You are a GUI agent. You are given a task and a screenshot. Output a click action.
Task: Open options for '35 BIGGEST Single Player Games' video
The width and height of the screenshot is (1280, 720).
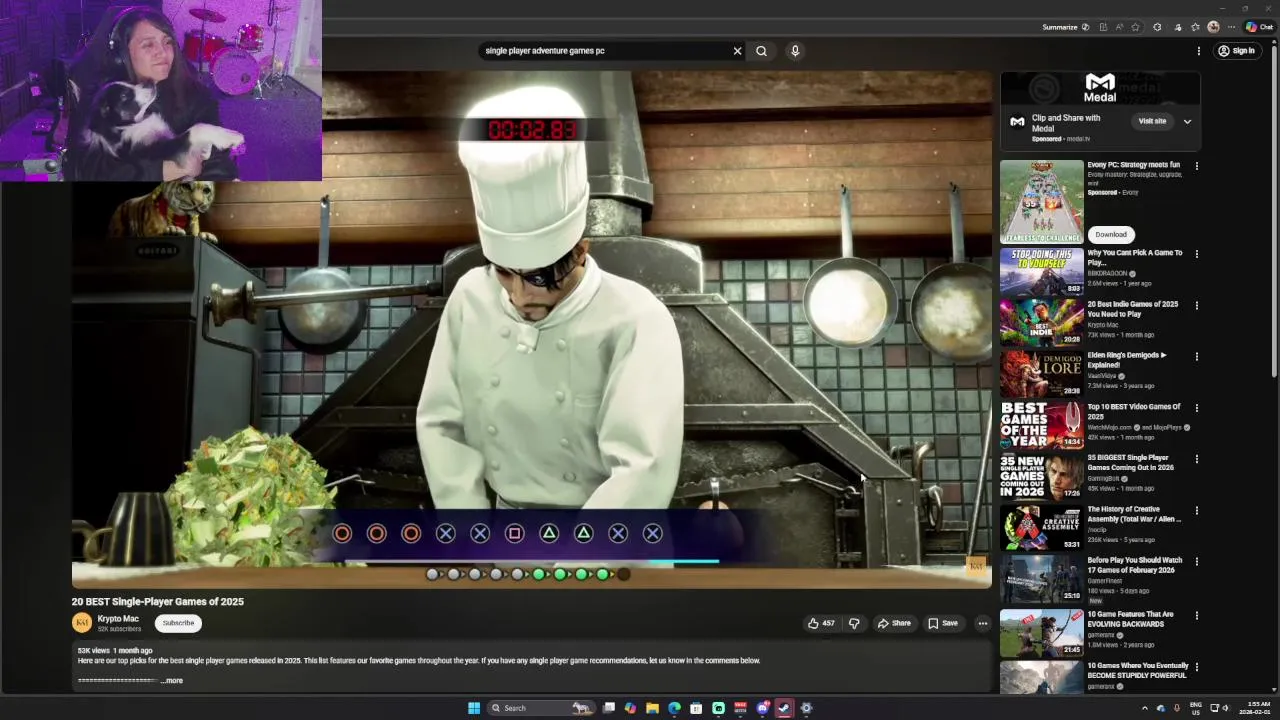[x=1196, y=459]
